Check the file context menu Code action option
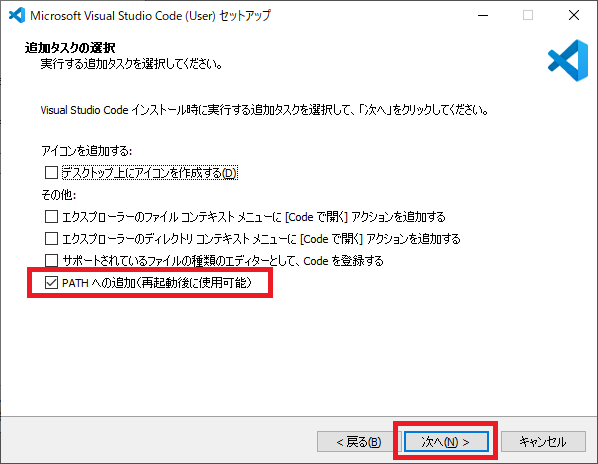Screen dimensions: 598x464 pos(51,217)
